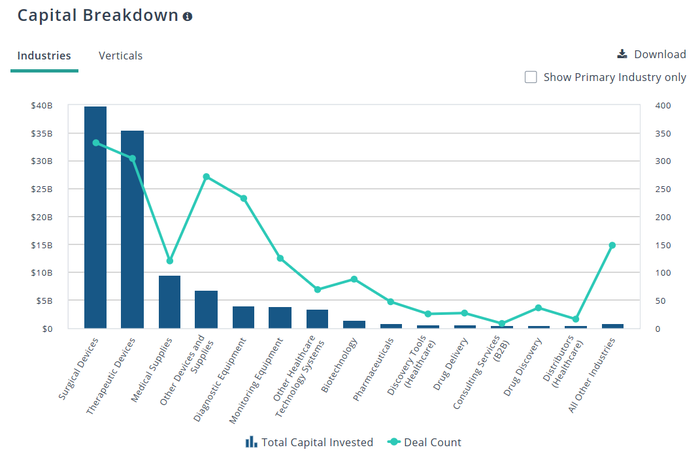Screen dimensions: 700x456
Task: Select deal count point above Biotechnology
Action: tap(354, 279)
